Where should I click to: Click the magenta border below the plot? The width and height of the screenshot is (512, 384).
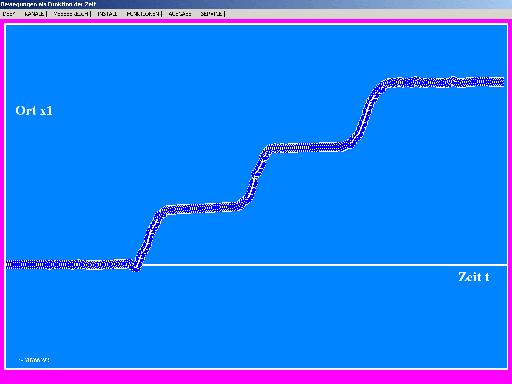[x=256, y=377]
